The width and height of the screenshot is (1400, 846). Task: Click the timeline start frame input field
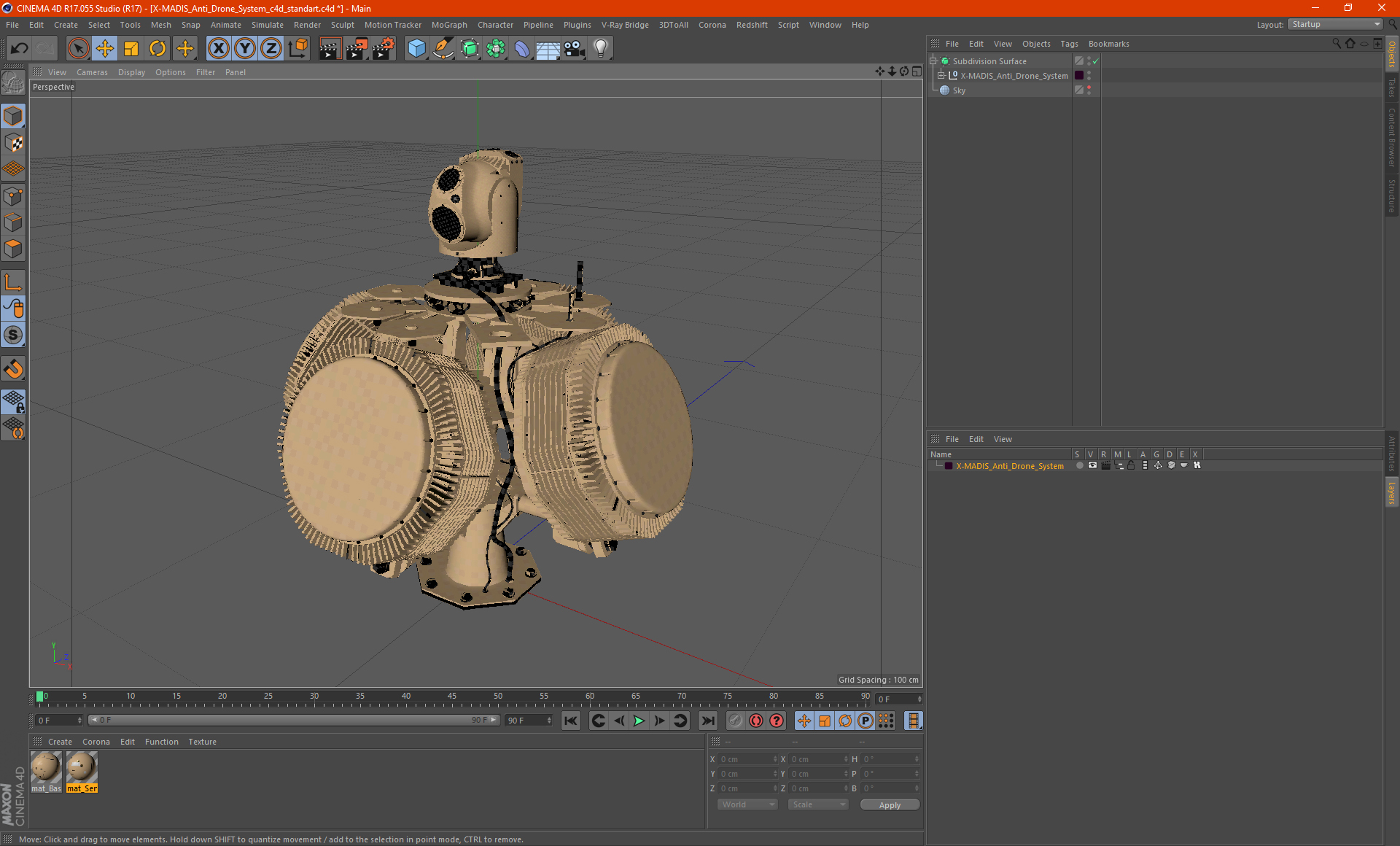click(55, 720)
